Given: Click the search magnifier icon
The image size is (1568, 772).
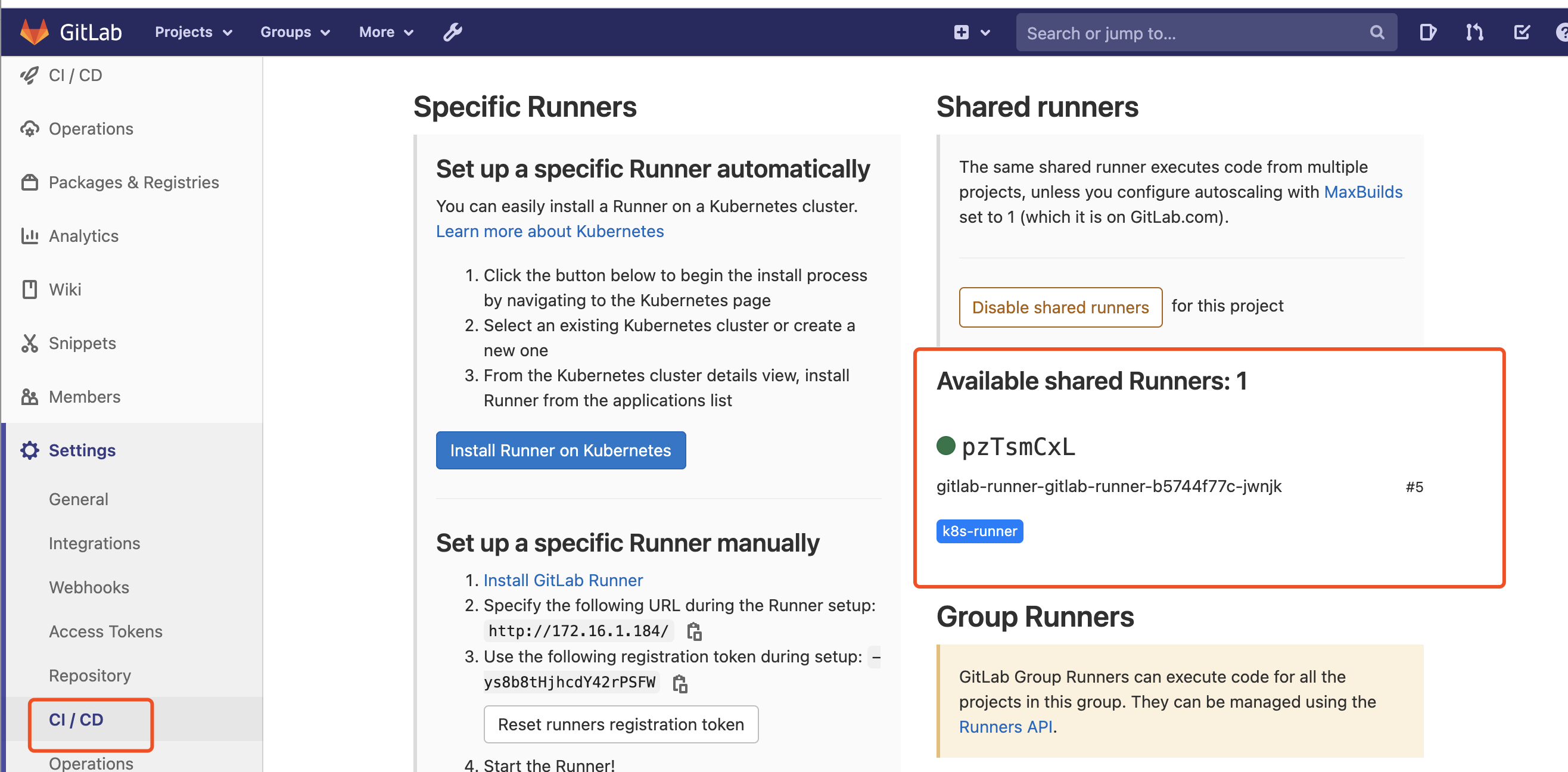Looking at the screenshot, I should click(1377, 32).
